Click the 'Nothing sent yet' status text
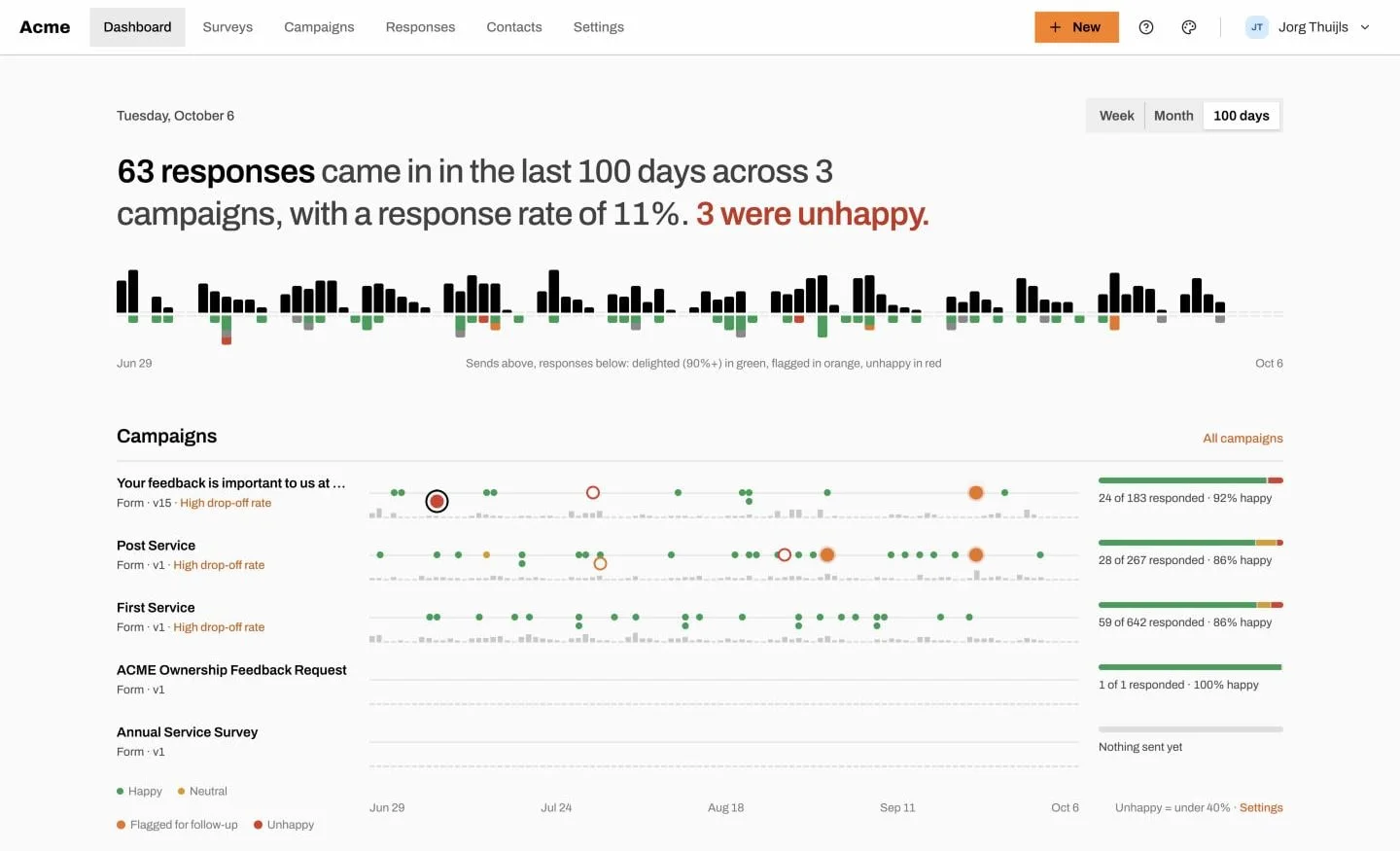 1140,747
